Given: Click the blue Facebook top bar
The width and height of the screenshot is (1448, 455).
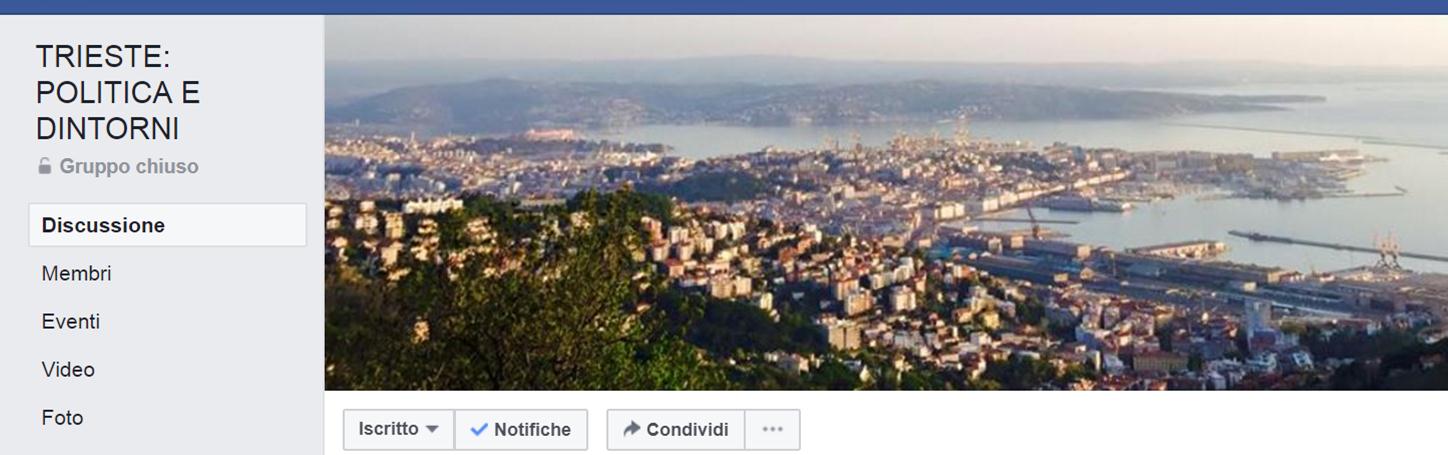Looking at the screenshot, I should (x=724, y=7).
